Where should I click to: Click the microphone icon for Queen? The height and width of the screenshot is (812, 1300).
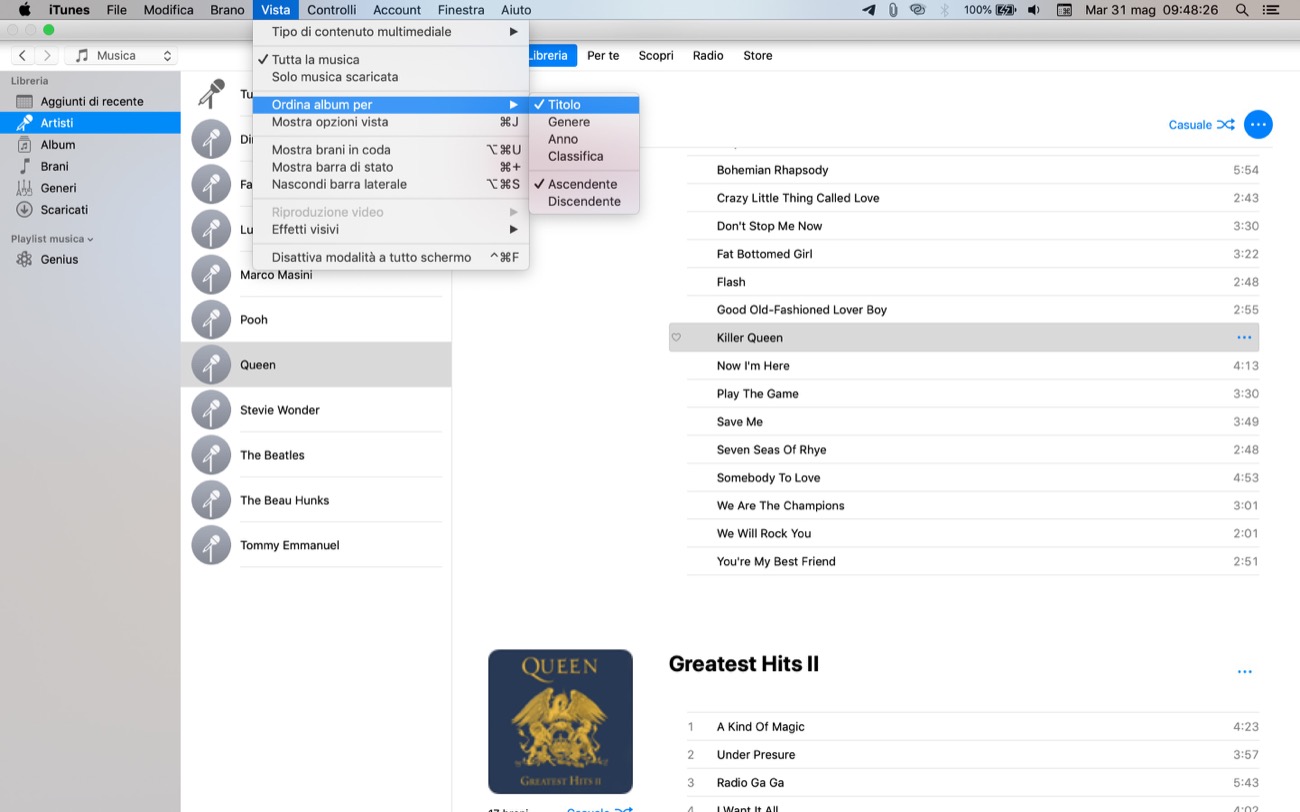(211, 365)
